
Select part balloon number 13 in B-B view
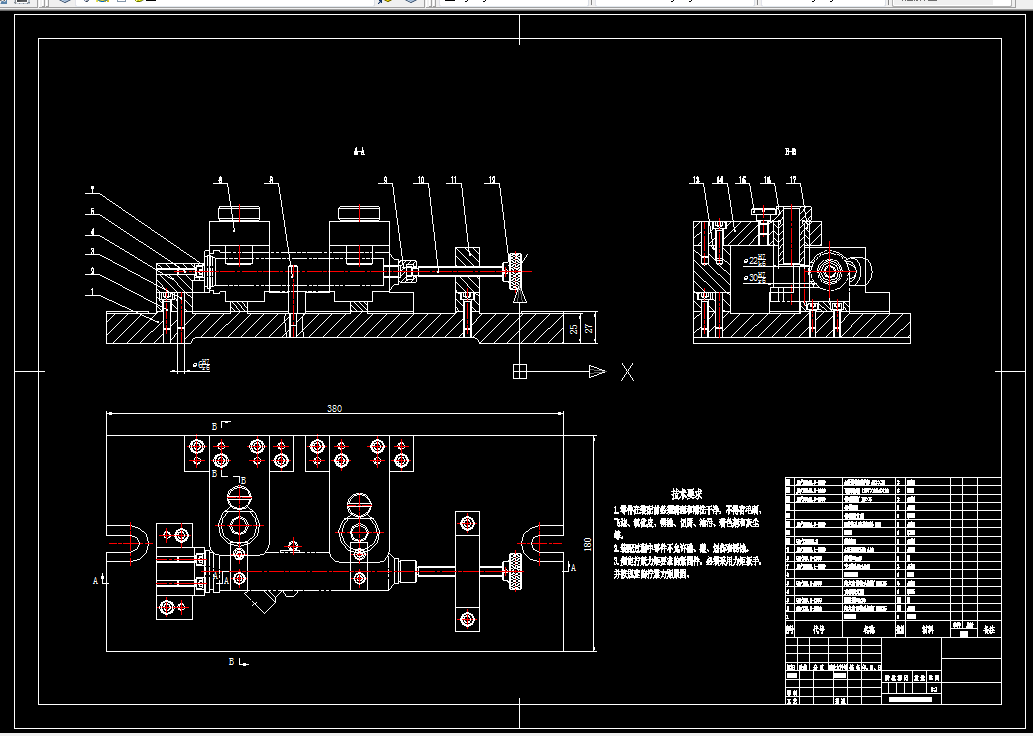pyautogui.click(x=696, y=179)
